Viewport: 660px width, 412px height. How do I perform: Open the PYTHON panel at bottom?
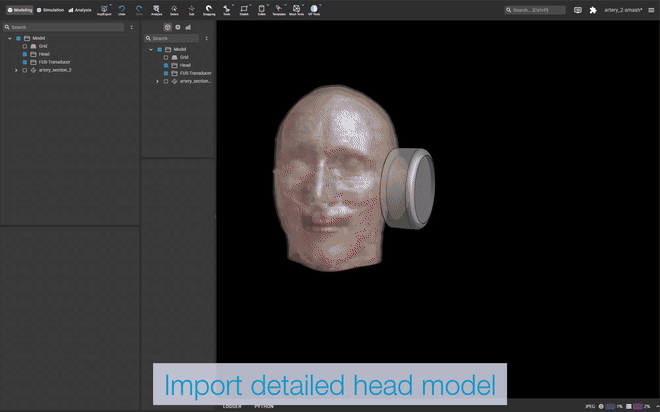(264, 407)
